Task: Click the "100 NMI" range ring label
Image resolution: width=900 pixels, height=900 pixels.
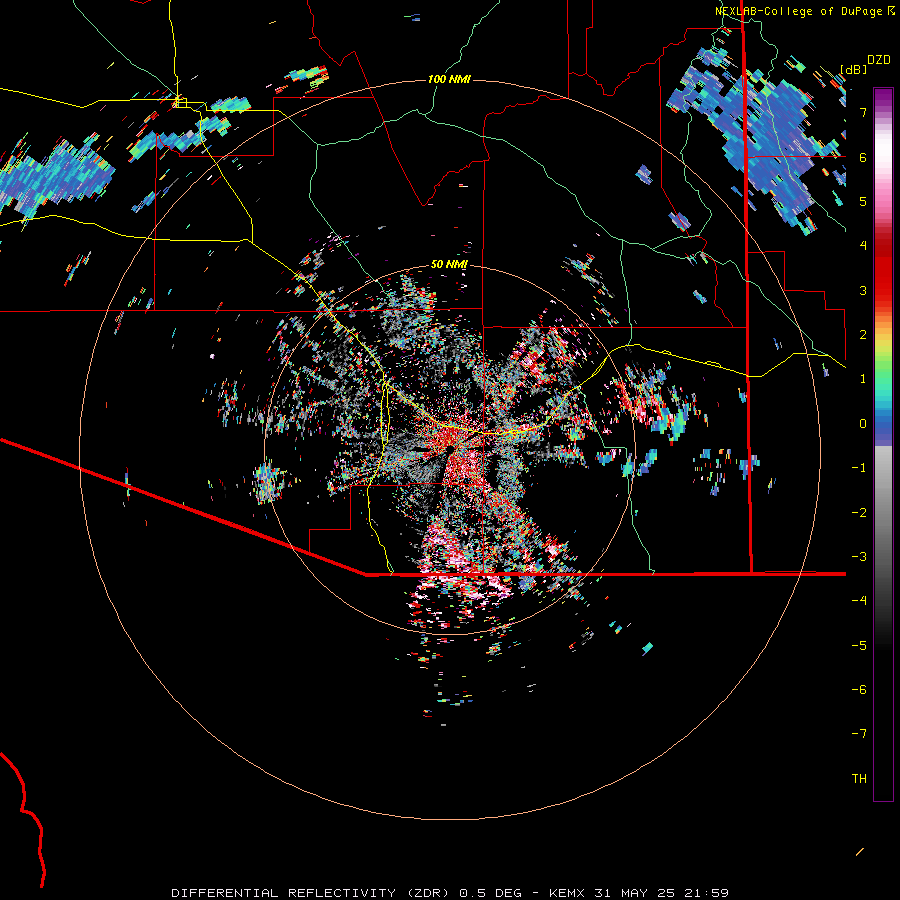Action: click(449, 79)
